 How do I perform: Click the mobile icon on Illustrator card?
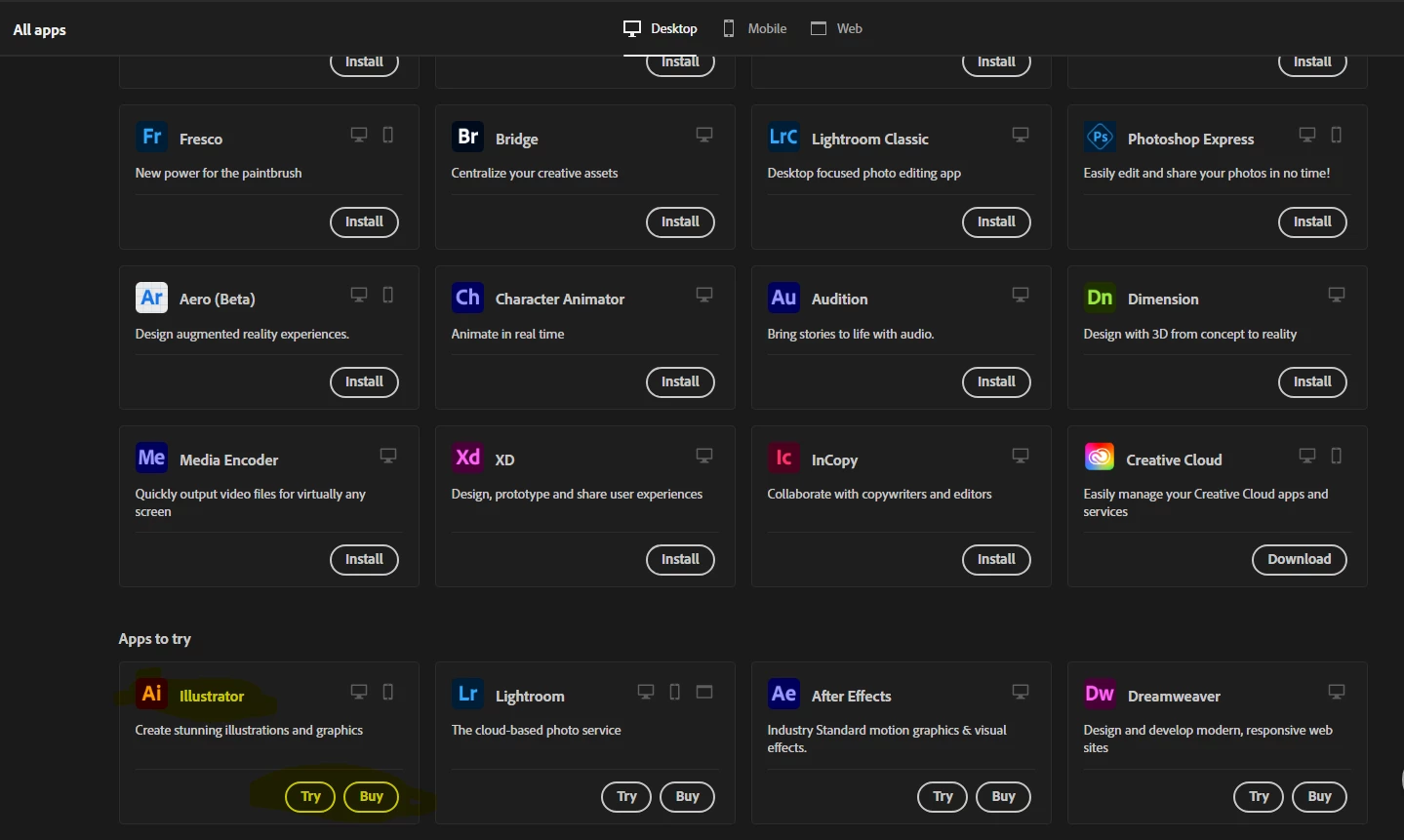tap(388, 692)
